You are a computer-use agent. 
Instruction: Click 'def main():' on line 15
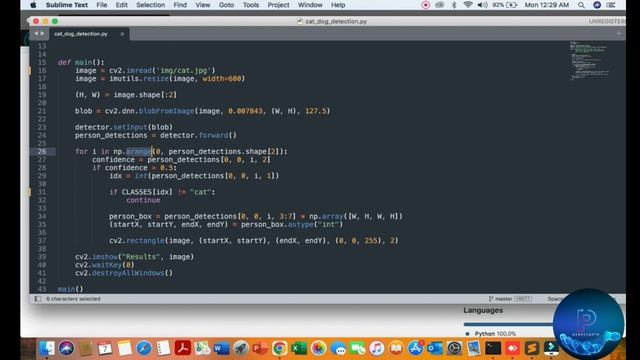(81, 62)
